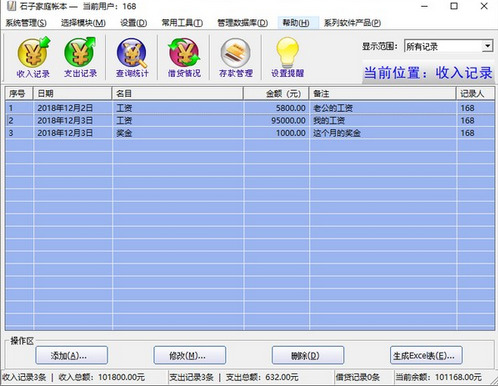Open the 设置(D) menu

(134, 23)
